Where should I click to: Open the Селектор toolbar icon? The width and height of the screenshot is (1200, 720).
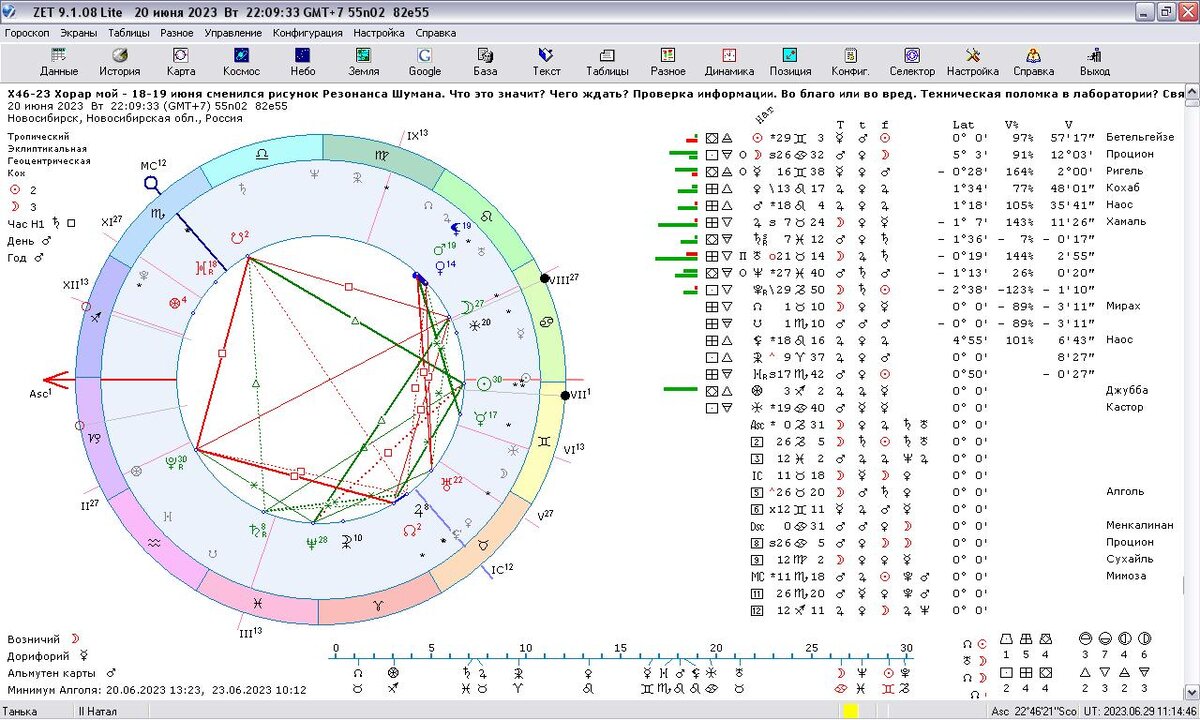pos(912,62)
